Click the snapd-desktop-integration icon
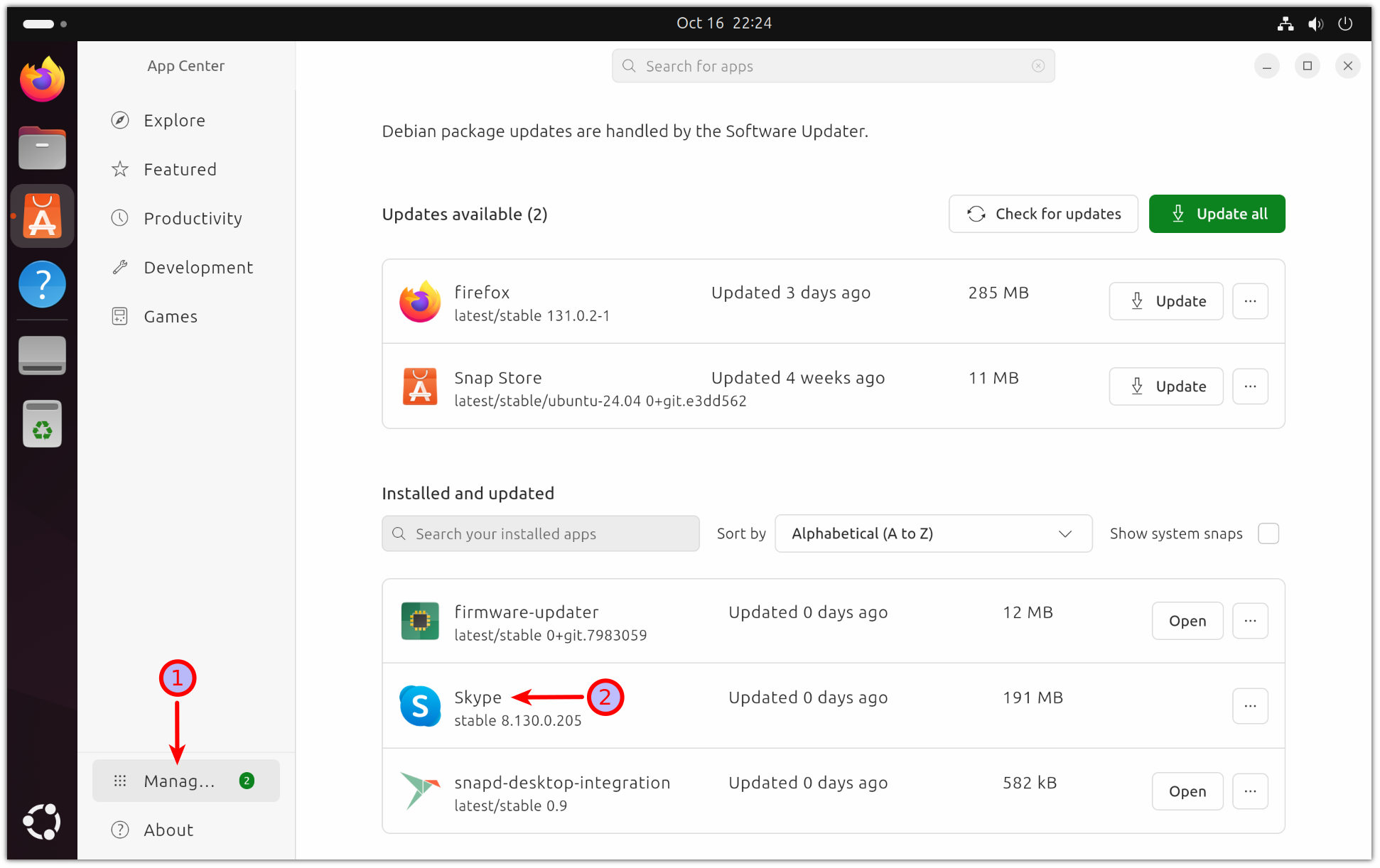This screenshot has height=868, width=1380. click(x=420, y=791)
